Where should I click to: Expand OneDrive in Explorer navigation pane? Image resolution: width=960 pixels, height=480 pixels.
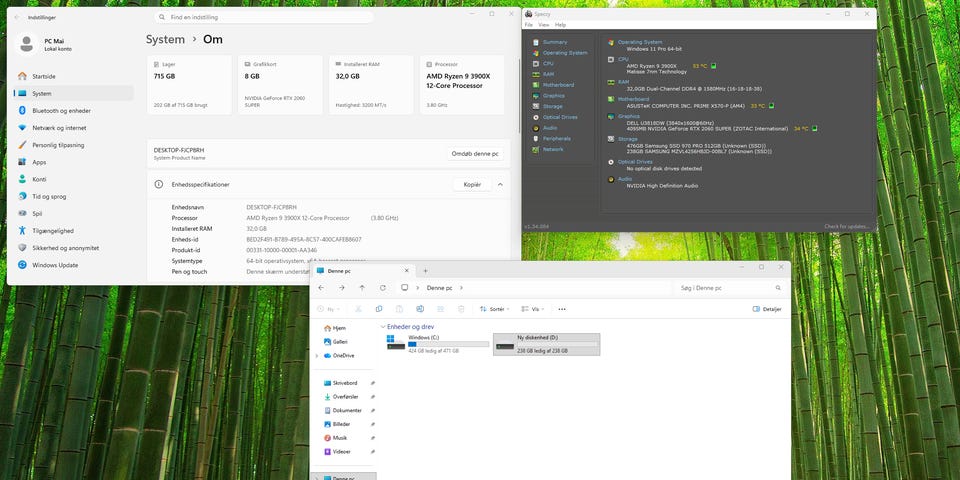[317, 356]
